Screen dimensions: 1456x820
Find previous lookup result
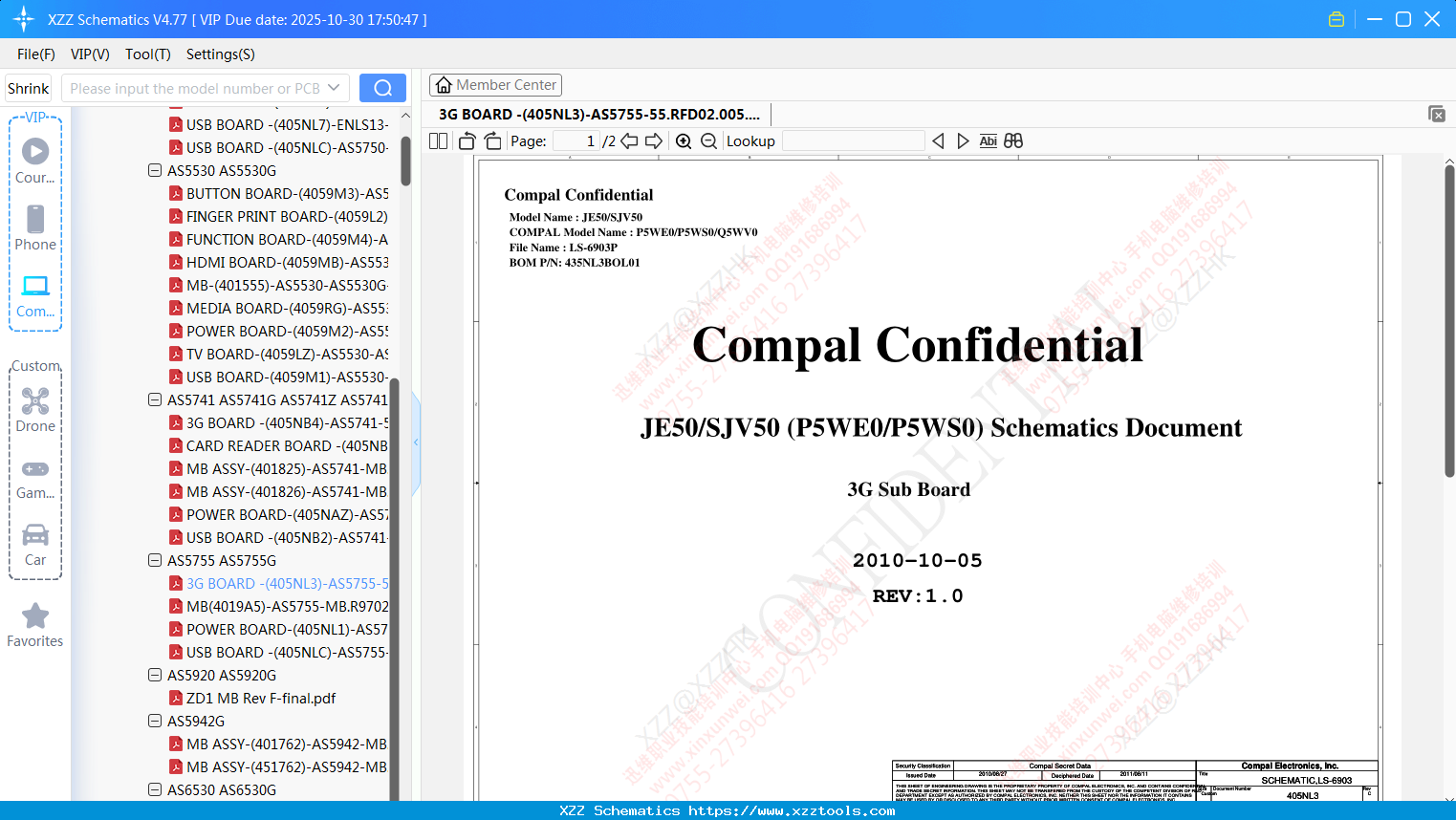tap(938, 141)
